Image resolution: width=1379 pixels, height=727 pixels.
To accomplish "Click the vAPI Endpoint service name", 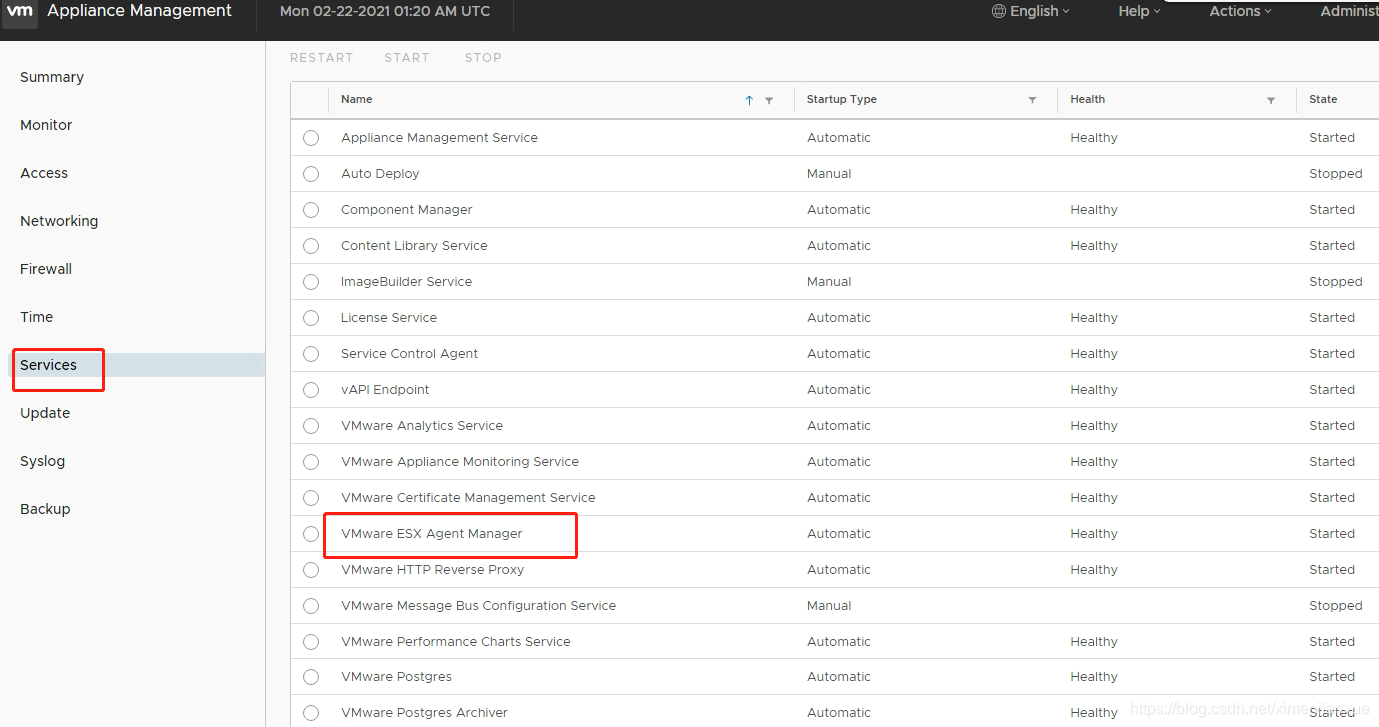I will (x=385, y=390).
